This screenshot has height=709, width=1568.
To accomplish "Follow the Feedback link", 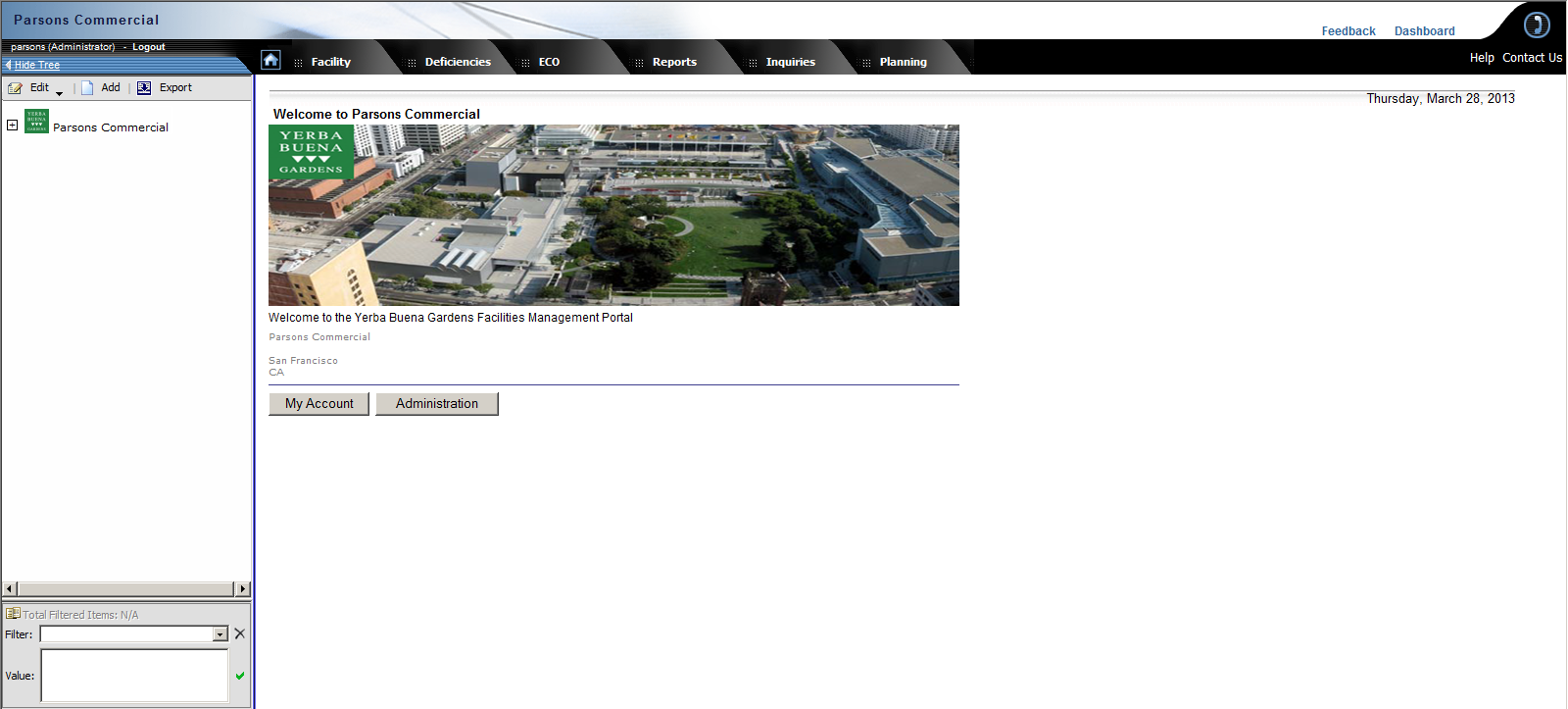I will tap(1348, 31).
